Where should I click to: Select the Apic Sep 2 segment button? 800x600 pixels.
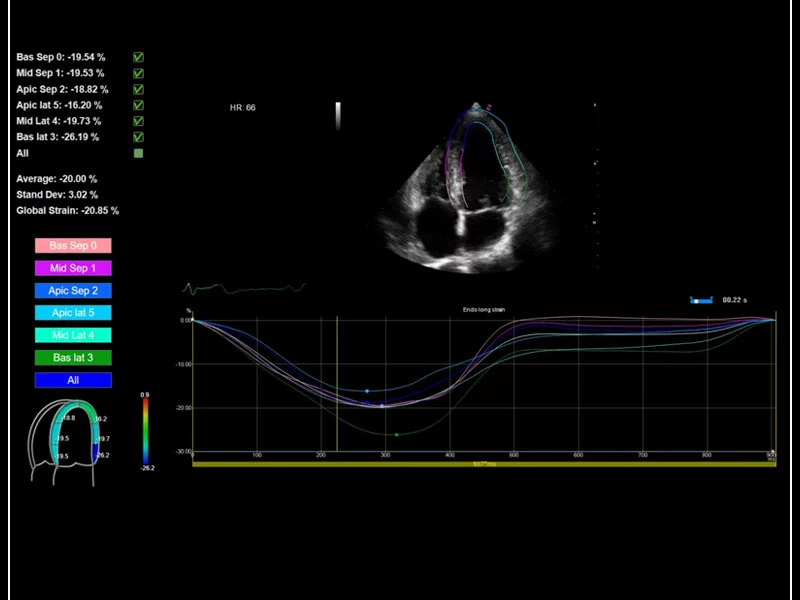coord(72,290)
